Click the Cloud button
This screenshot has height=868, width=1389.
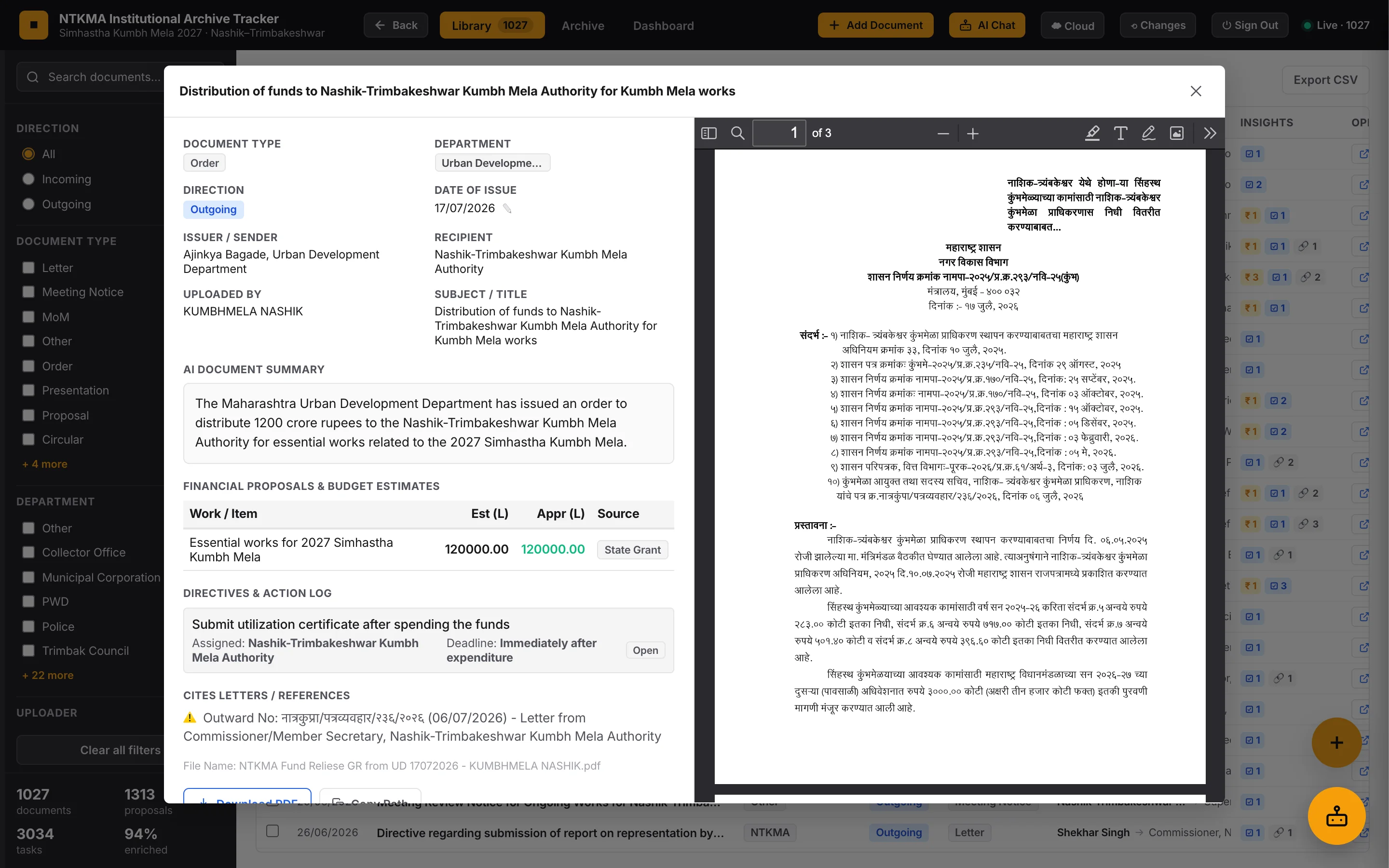click(1072, 25)
